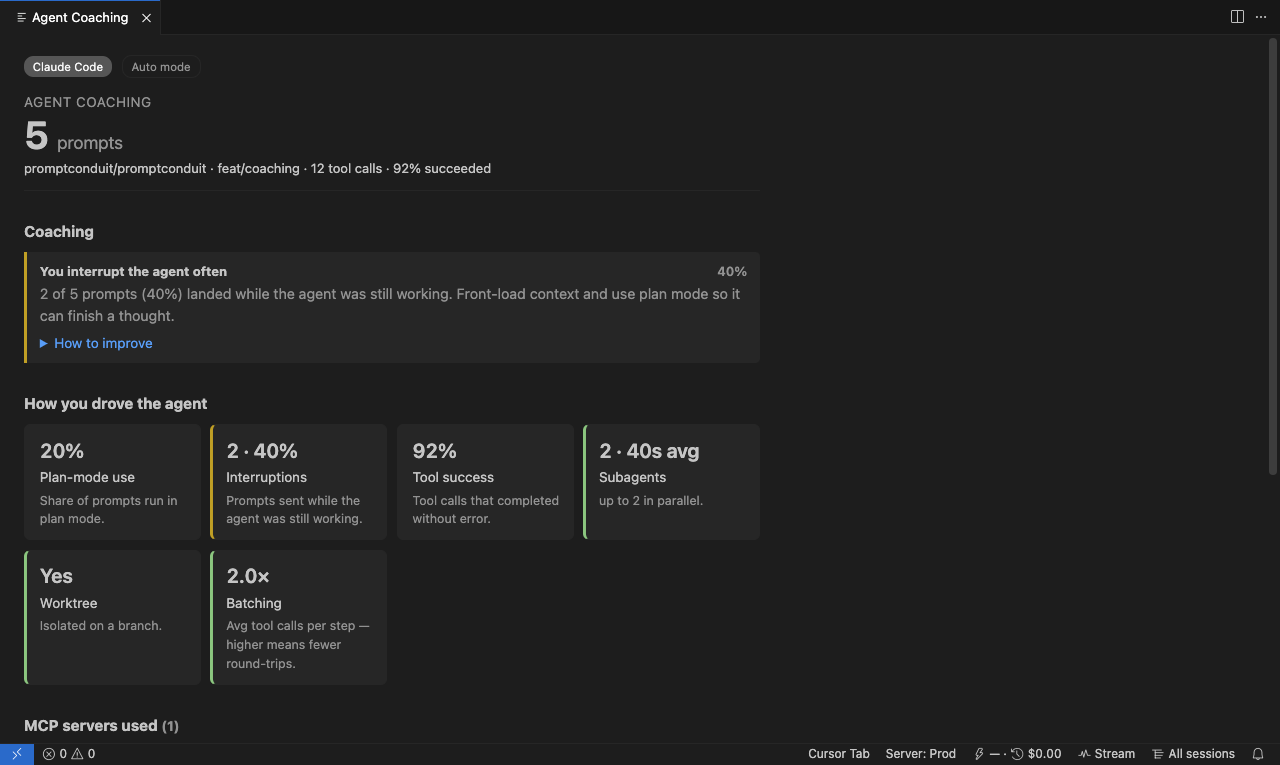Open notifications bell in status bar
This screenshot has height=765, width=1280.
[1258, 754]
